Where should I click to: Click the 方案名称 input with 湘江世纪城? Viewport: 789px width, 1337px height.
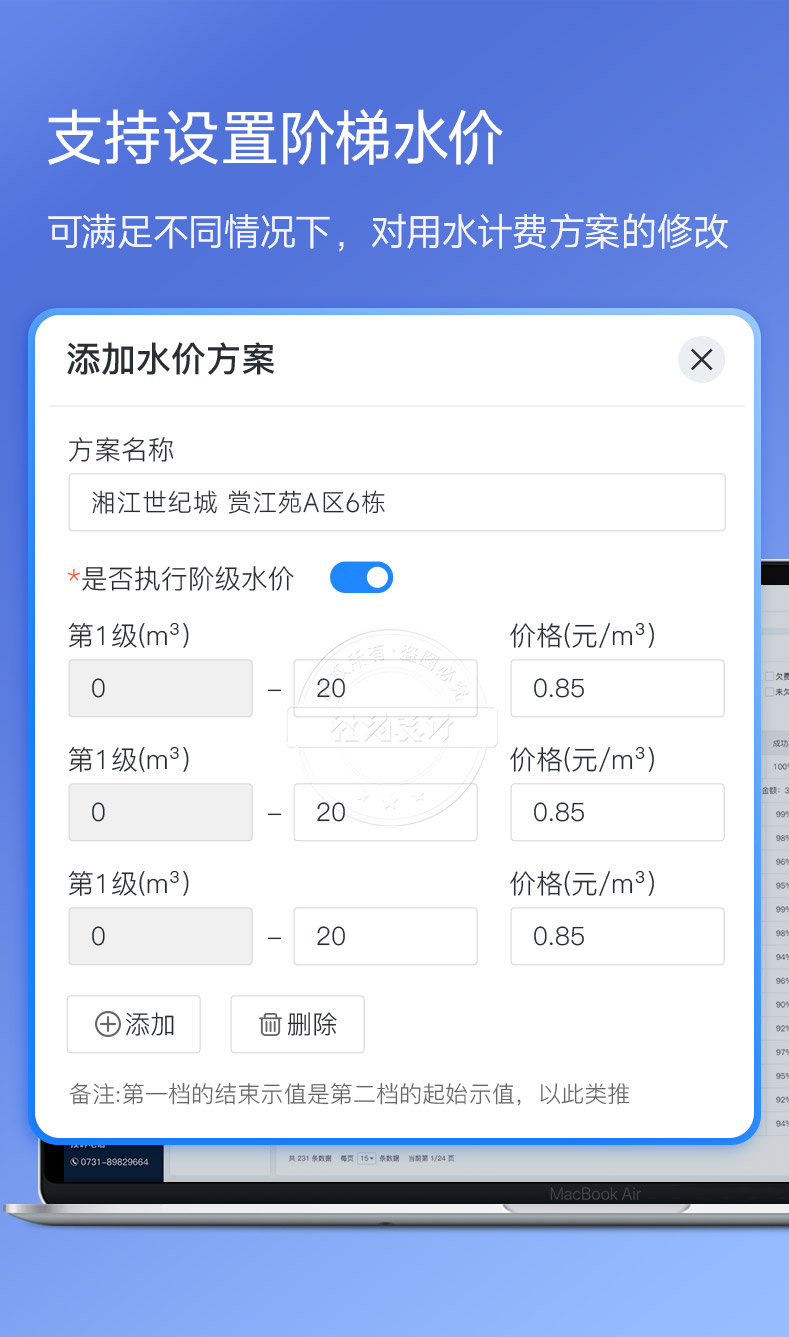[x=397, y=502]
